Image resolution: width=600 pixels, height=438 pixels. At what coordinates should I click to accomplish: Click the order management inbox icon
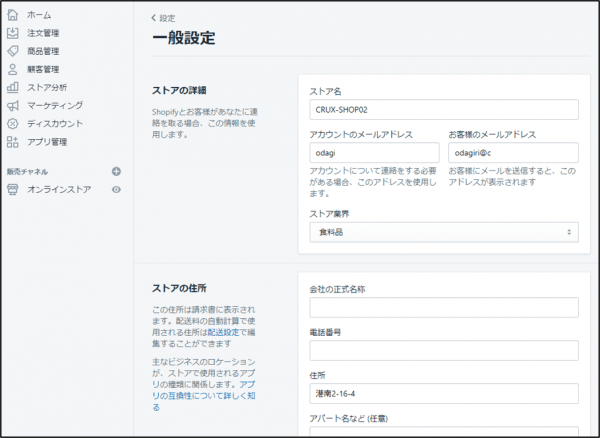coord(13,33)
